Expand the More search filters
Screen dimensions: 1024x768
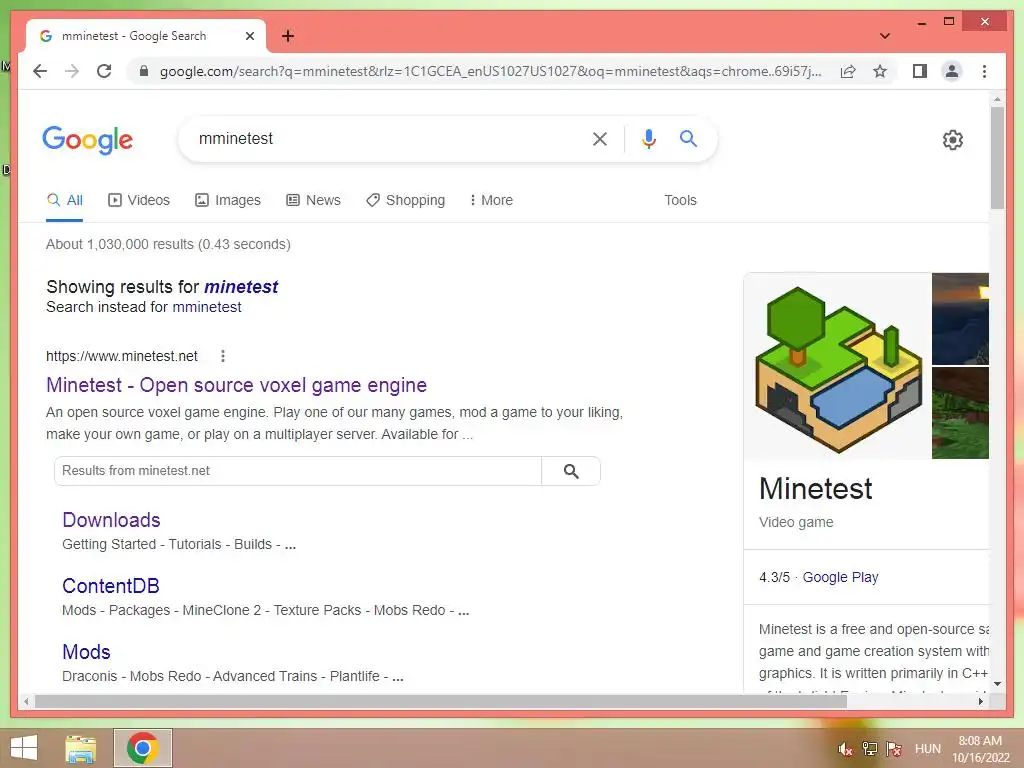tap(491, 200)
